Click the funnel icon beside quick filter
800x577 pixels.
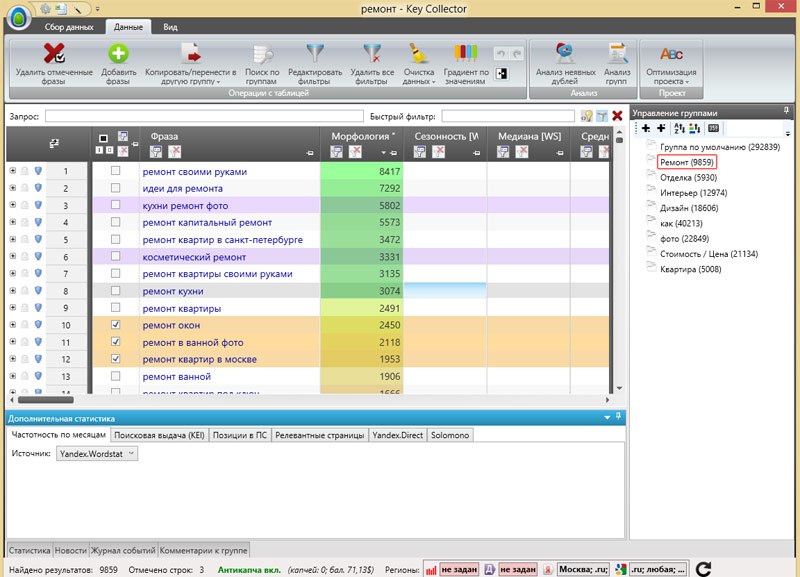[x=602, y=116]
